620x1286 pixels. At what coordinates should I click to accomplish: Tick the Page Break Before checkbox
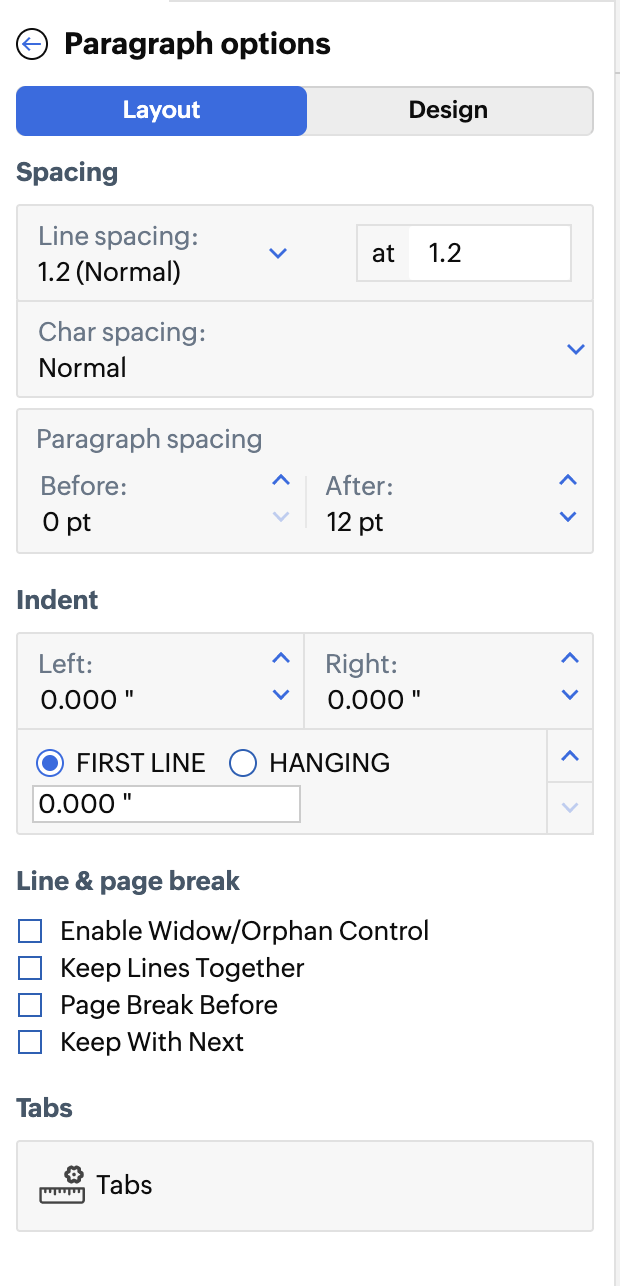click(31, 1005)
